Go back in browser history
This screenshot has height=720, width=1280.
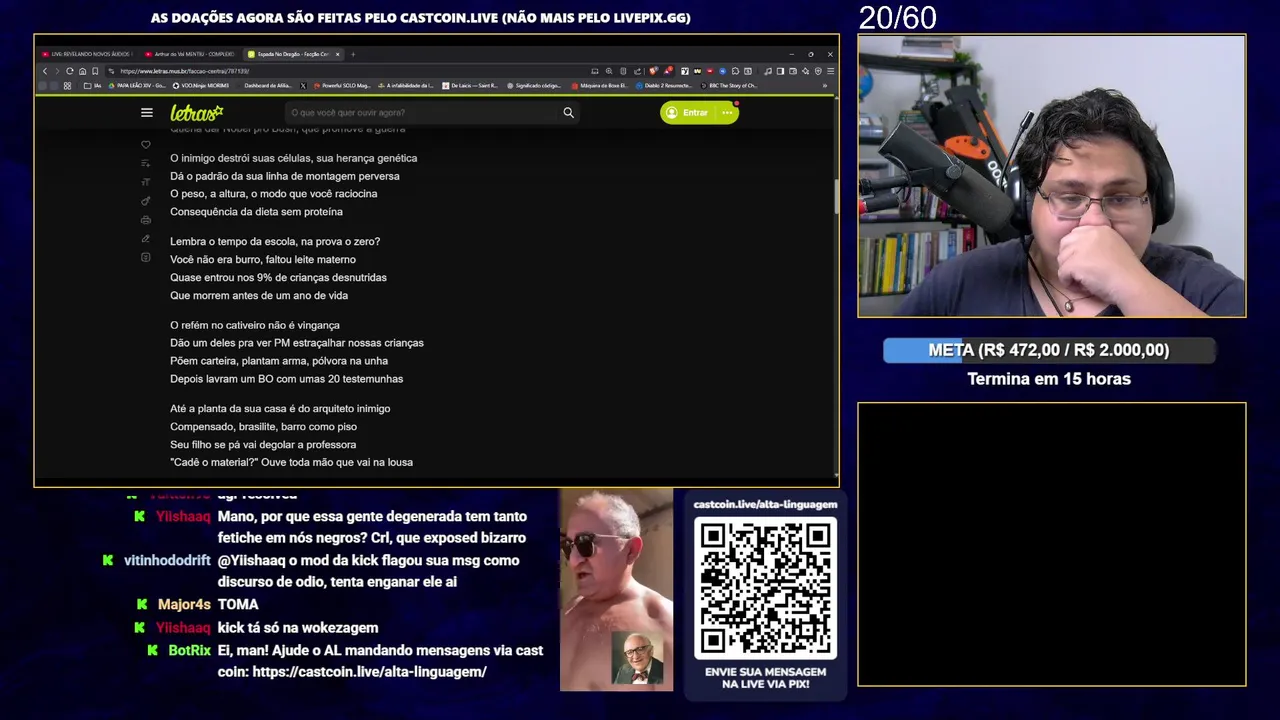pyautogui.click(x=45, y=71)
